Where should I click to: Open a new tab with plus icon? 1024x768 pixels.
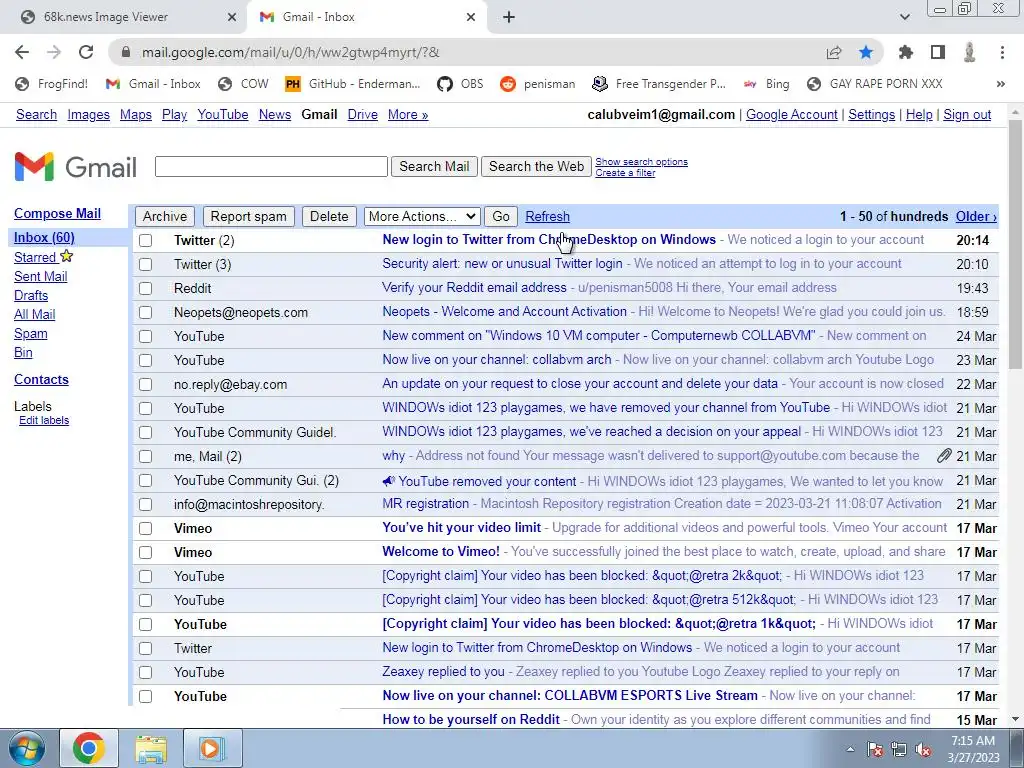[x=509, y=17]
